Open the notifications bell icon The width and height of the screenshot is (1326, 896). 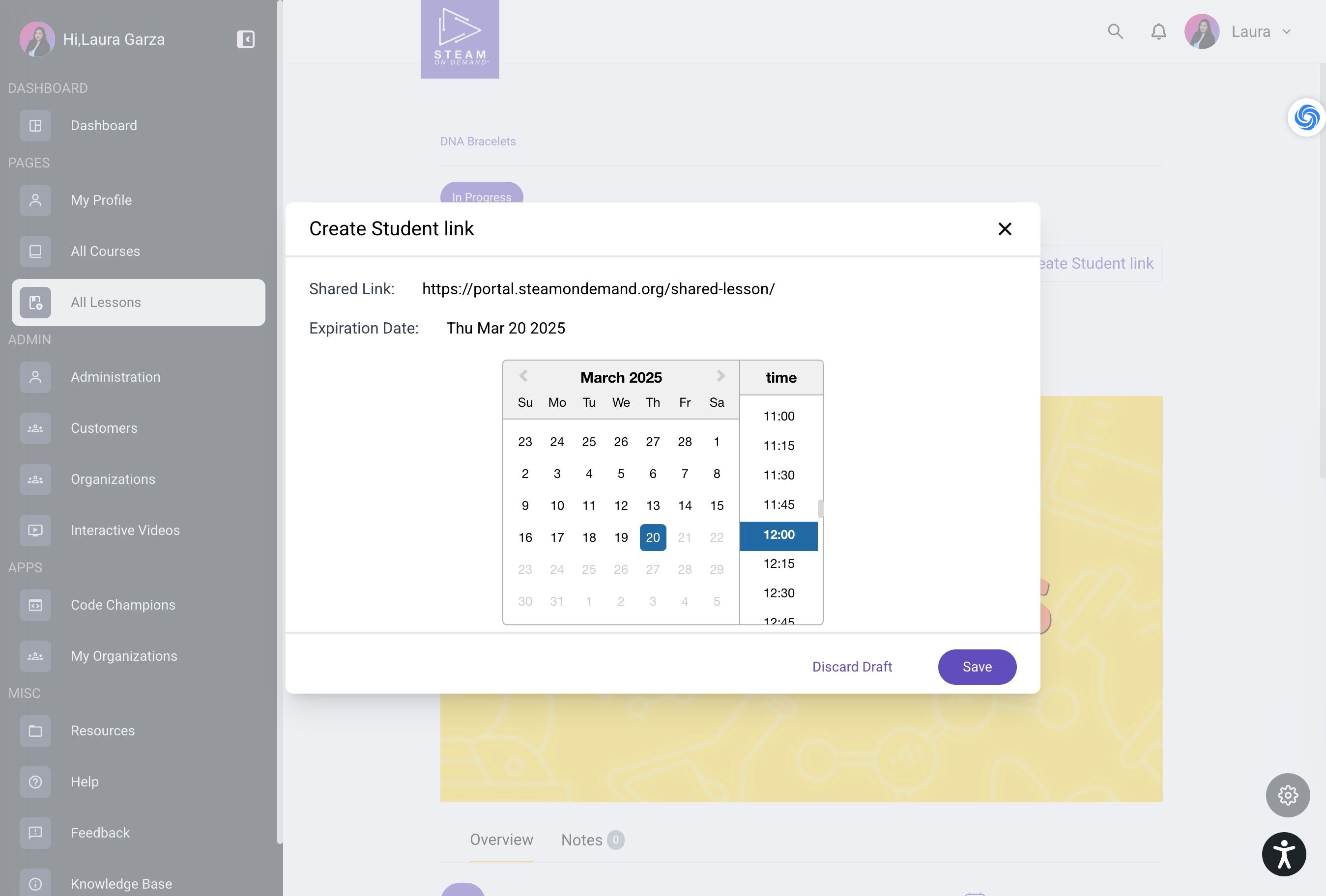tap(1158, 31)
